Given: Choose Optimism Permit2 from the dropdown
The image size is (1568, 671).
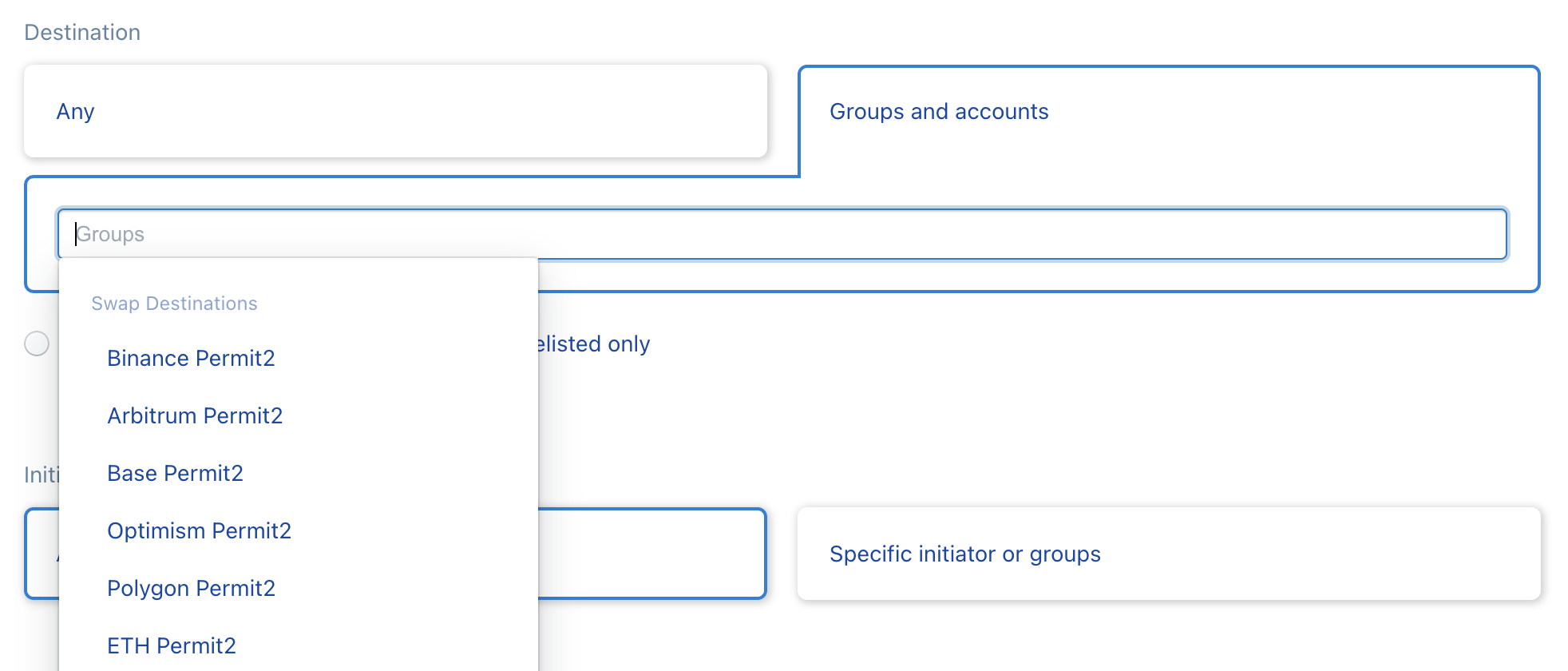Looking at the screenshot, I should coord(299,530).
